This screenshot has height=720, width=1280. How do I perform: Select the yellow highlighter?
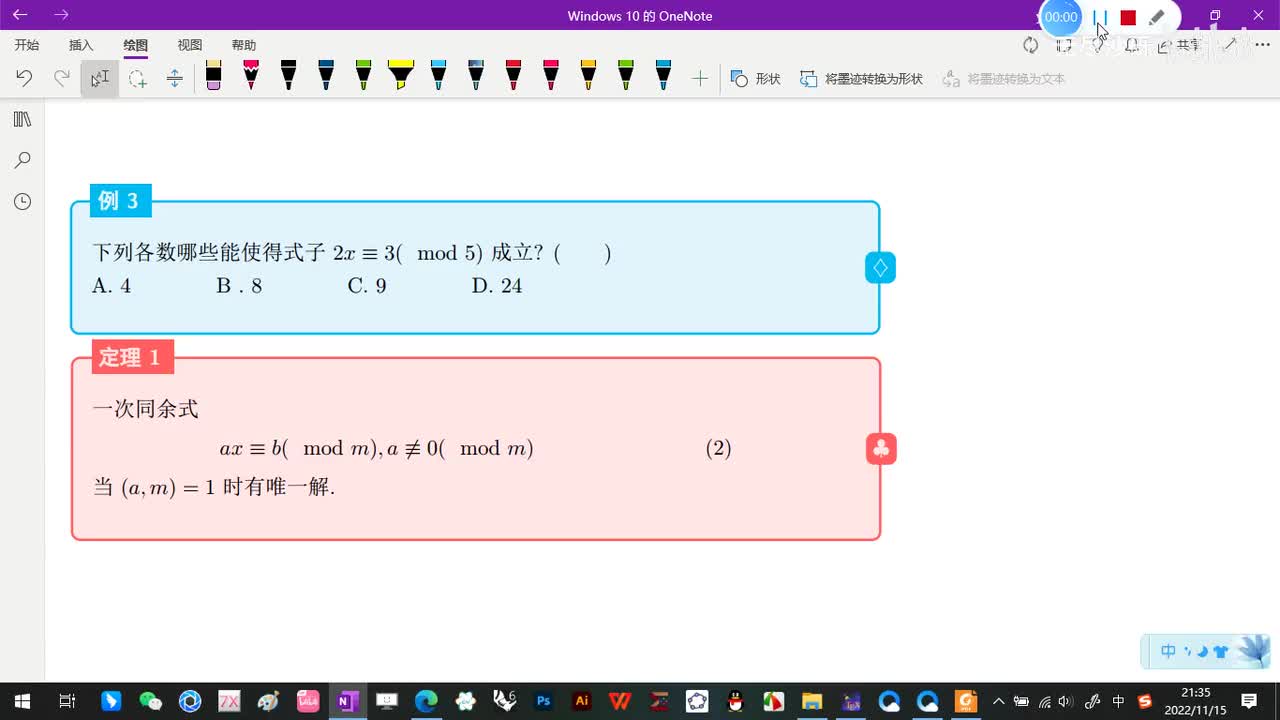click(400, 76)
